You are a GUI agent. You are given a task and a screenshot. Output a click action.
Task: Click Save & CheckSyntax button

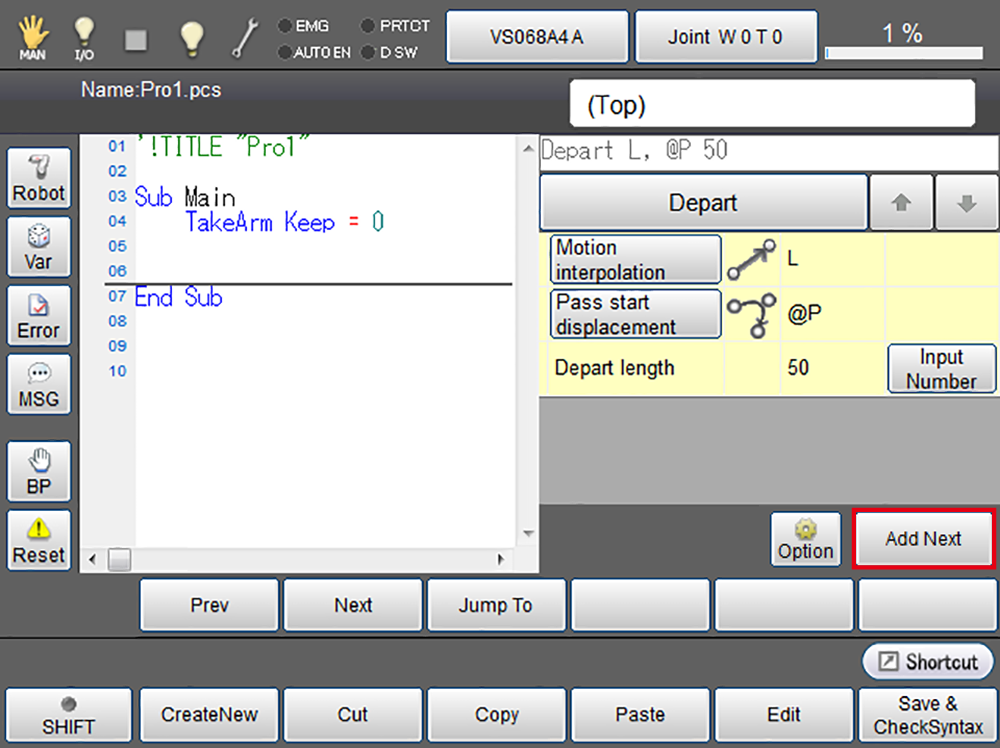928,715
